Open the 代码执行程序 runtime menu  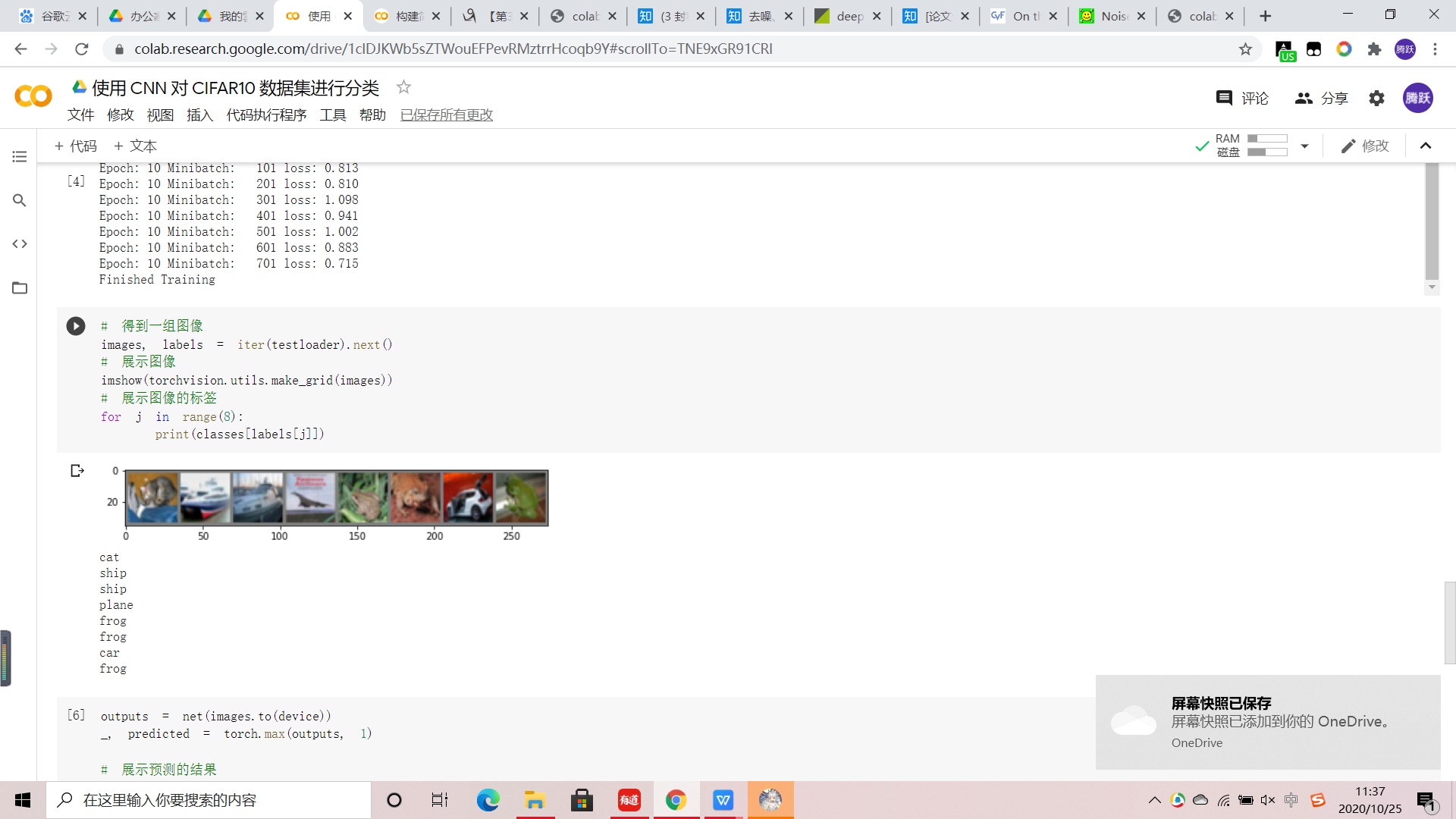coord(266,115)
